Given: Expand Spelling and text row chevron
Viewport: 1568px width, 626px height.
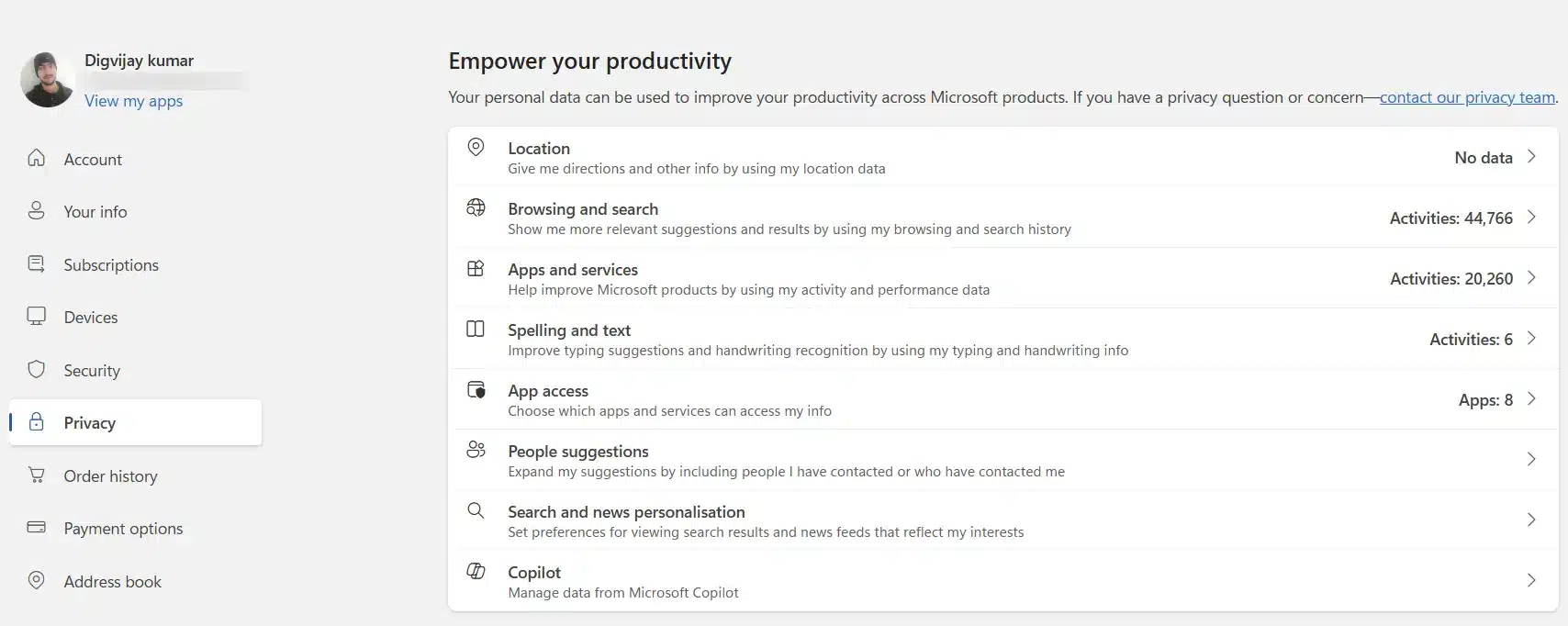Looking at the screenshot, I should (1531, 338).
